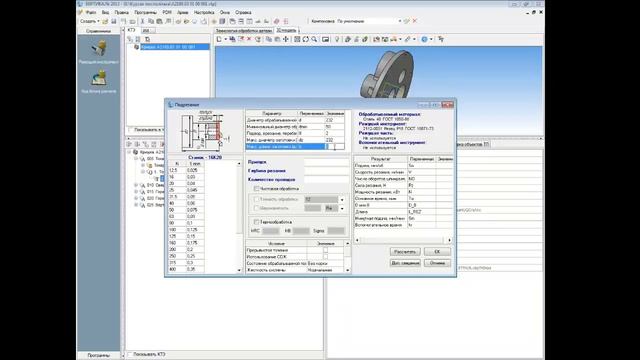The height and width of the screenshot is (360, 640).
Task: Select the feed table row with 0,125
Action: (186, 229)
